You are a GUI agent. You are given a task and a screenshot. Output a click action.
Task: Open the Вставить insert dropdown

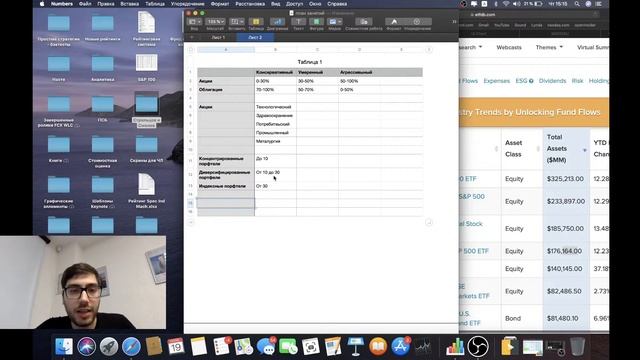click(x=237, y=22)
